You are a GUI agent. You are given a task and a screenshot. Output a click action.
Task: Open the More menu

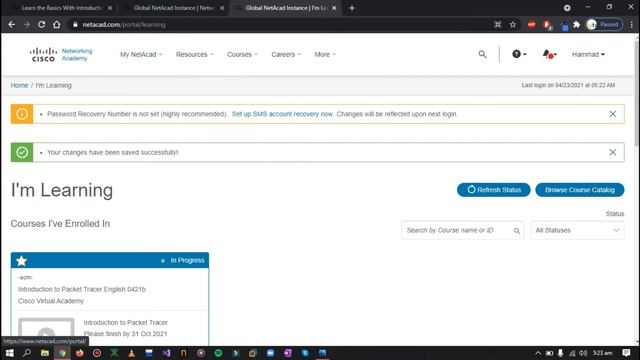pos(325,54)
